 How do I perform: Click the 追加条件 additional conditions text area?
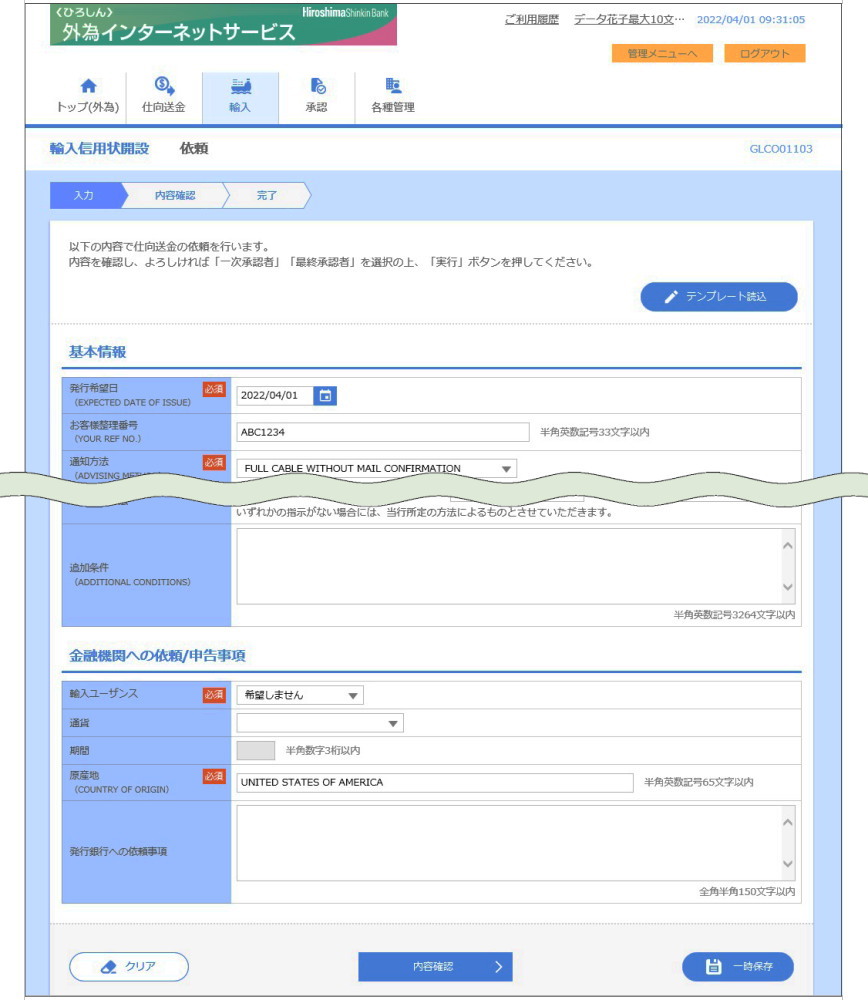click(508, 566)
